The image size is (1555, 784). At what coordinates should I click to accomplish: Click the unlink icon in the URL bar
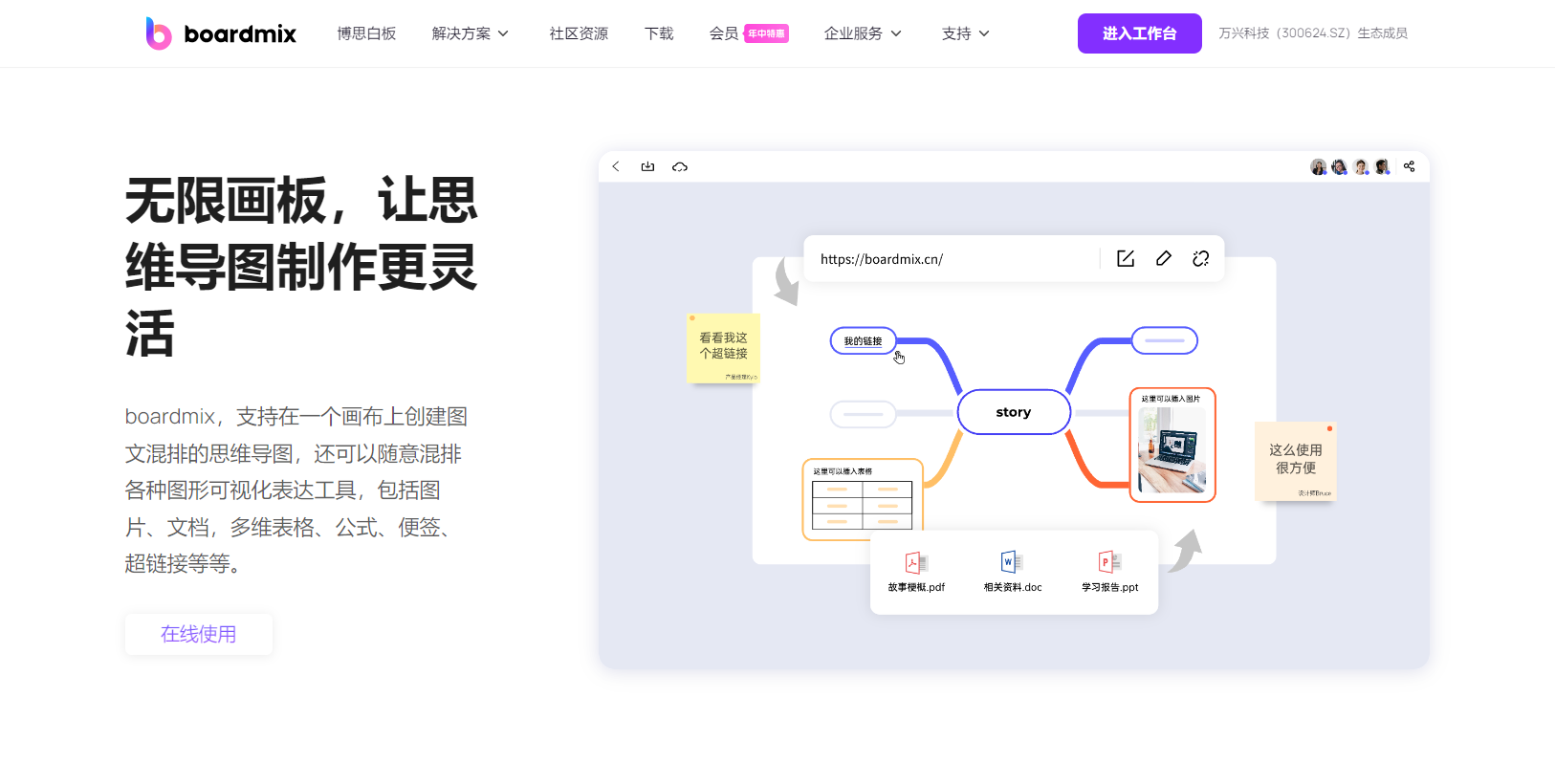[1201, 258]
